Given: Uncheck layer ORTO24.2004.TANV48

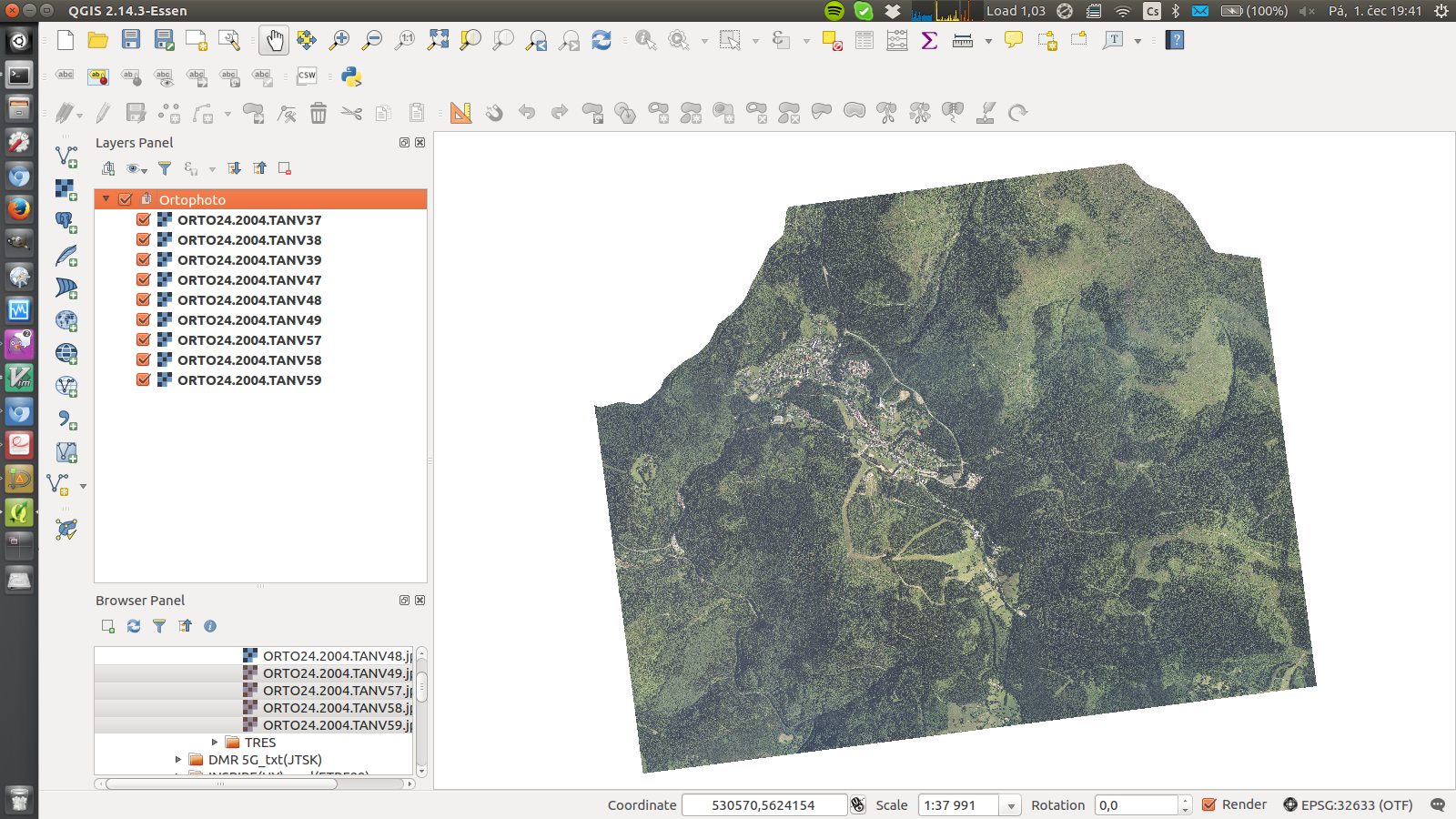Looking at the screenshot, I should click(143, 299).
